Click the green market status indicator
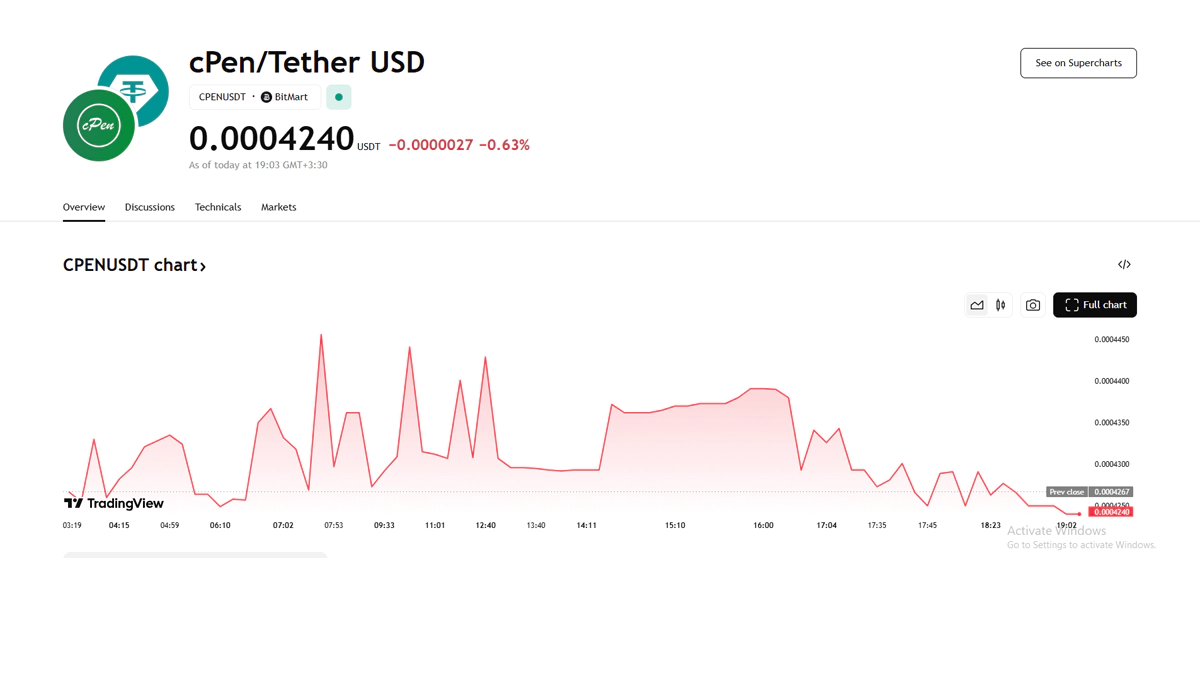The width and height of the screenshot is (1200, 675). pos(339,97)
